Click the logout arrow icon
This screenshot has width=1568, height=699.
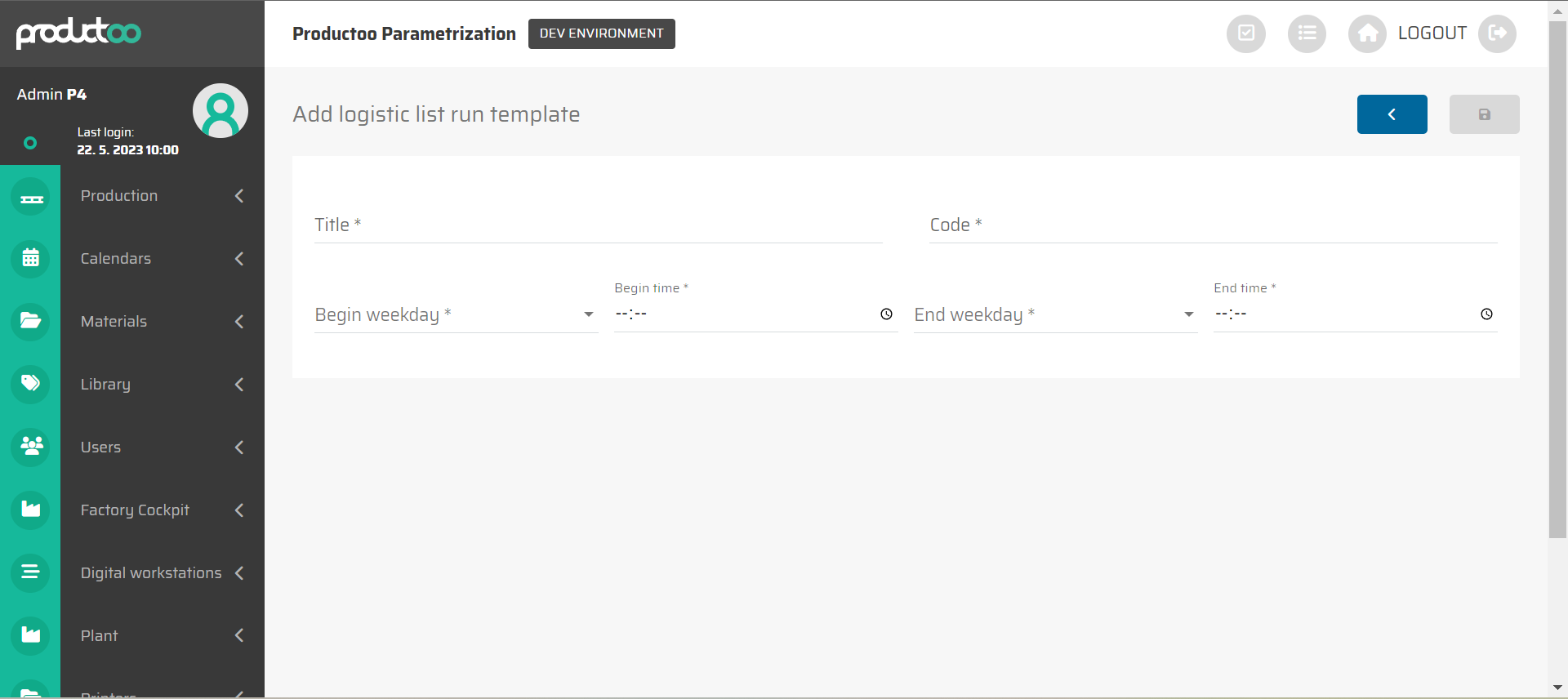(x=1497, y=33)
